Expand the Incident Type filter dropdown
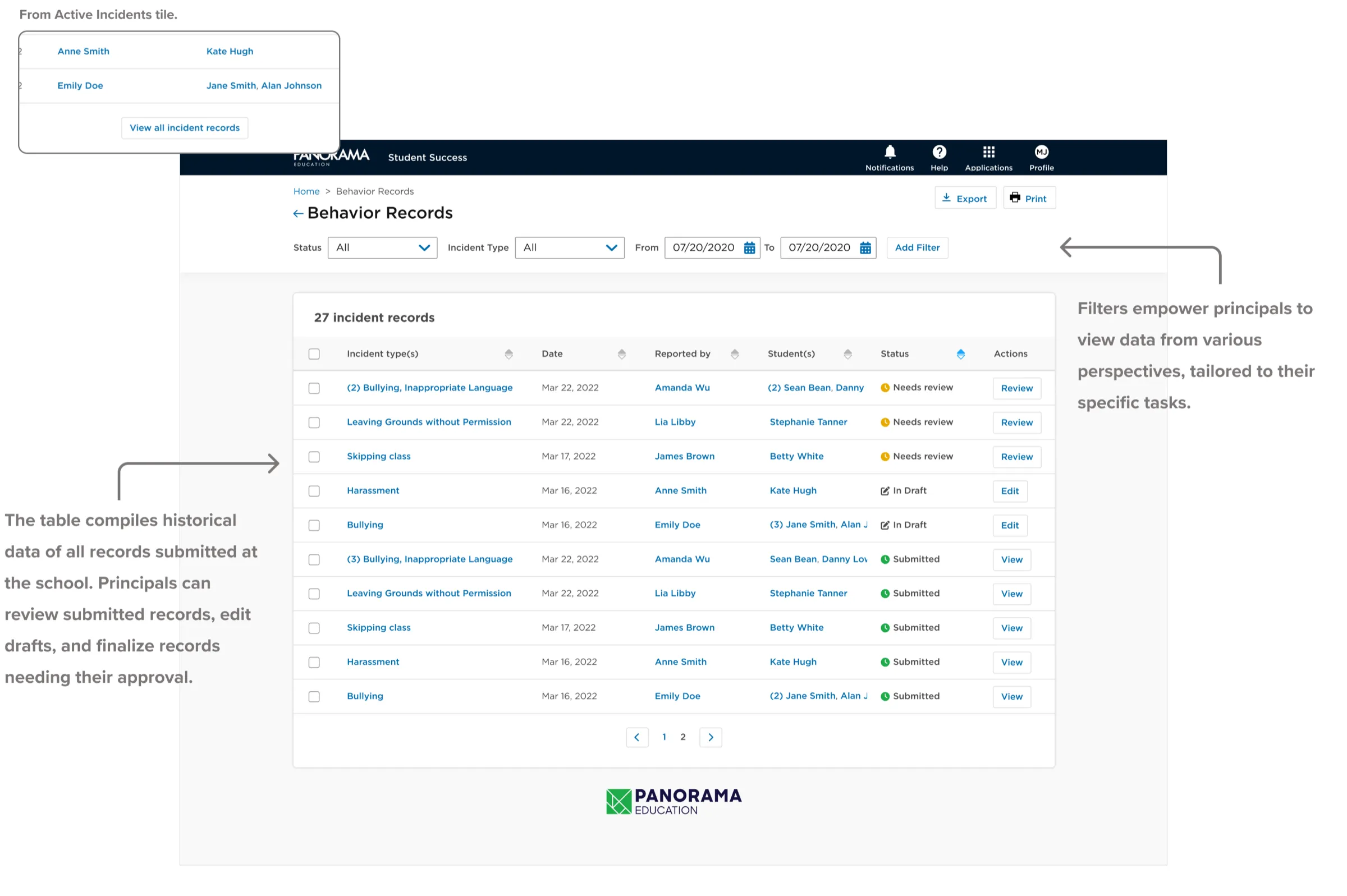The image size is (1347, 896). 569,248
